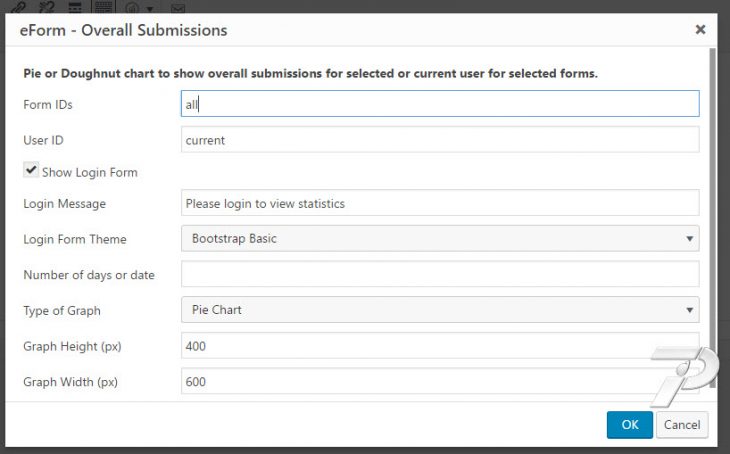Open the Type of Graph dropdown

(x=440, y=310)
